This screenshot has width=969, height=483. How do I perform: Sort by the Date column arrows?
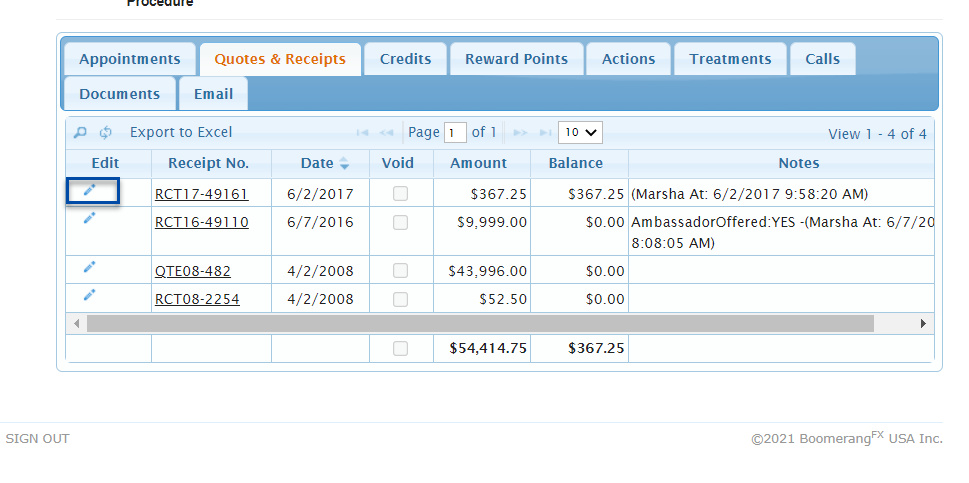345,164
